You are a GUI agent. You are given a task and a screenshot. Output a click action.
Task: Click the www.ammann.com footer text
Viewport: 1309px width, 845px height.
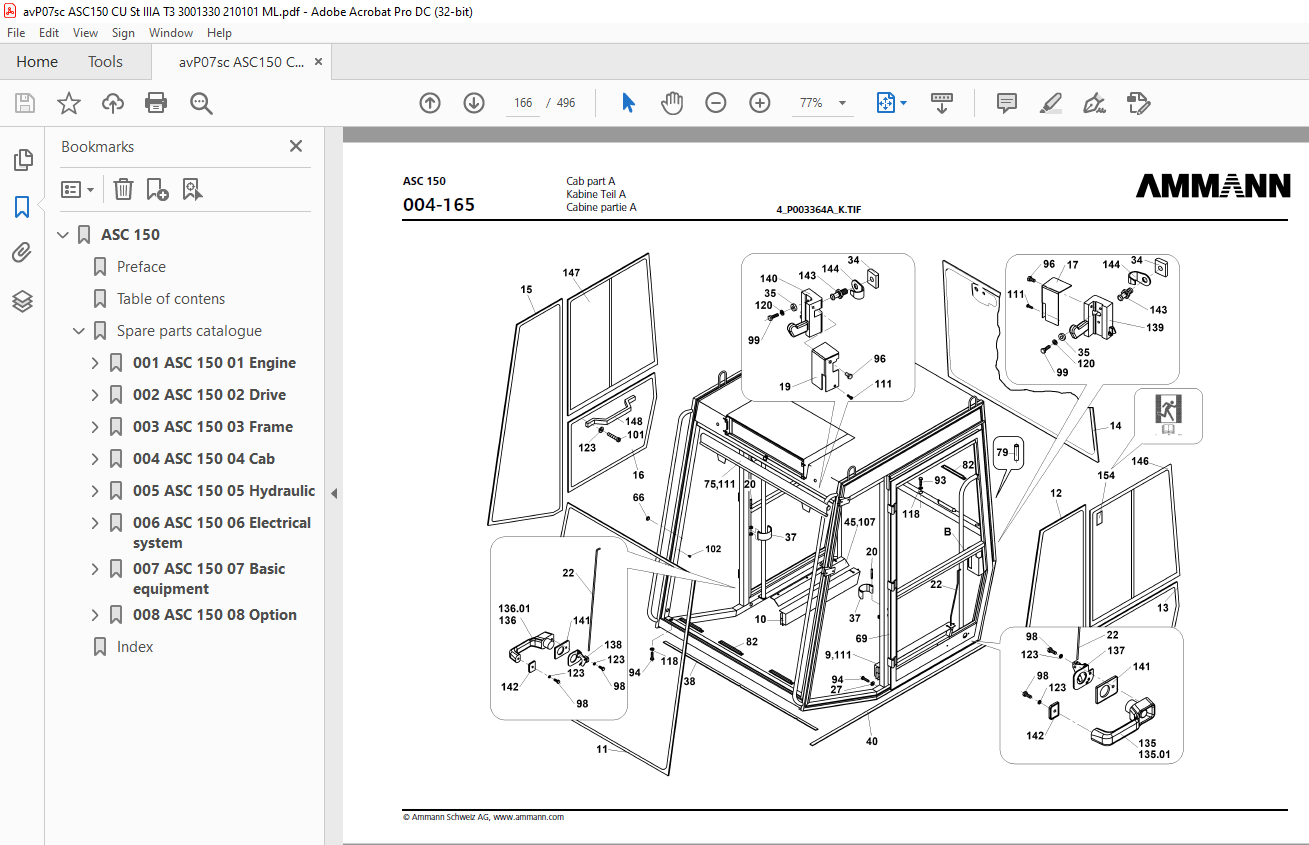(528, 817)
